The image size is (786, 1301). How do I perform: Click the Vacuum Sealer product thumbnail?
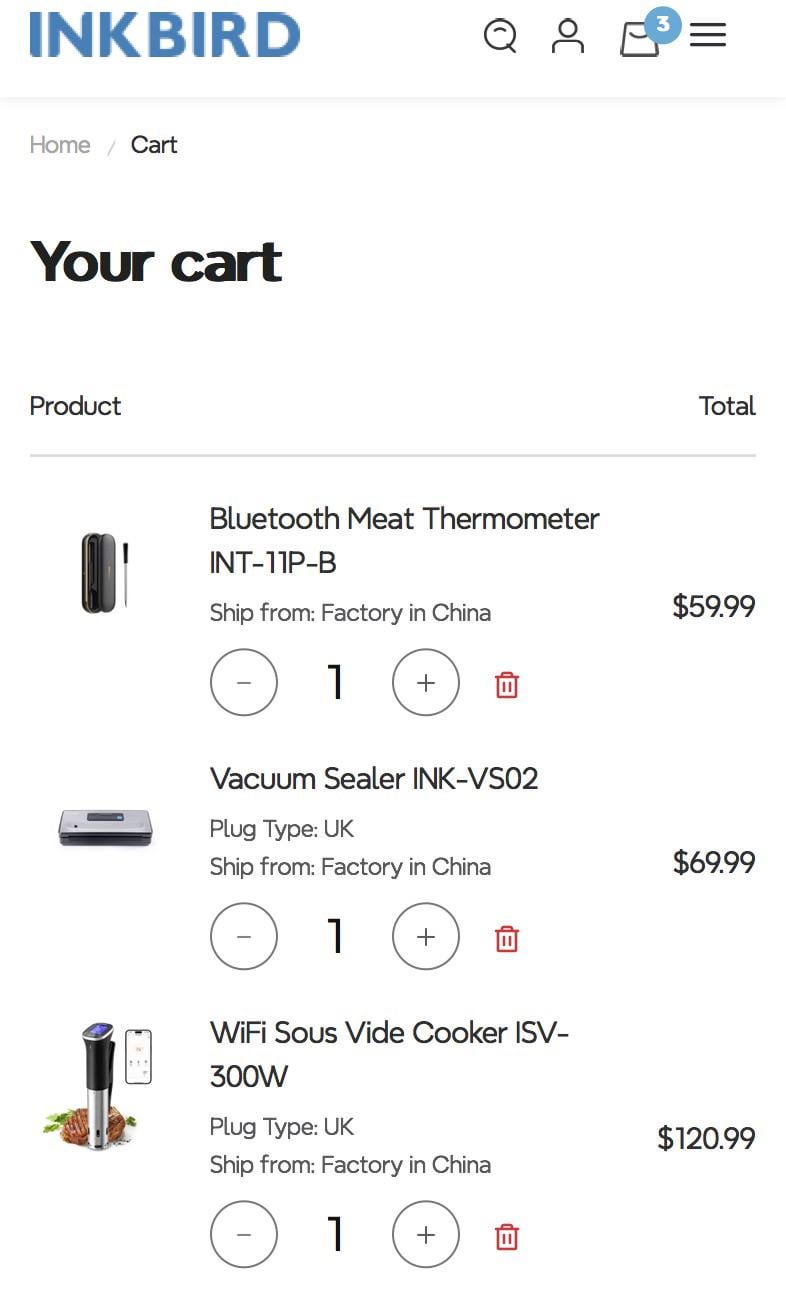pos(105,828)
